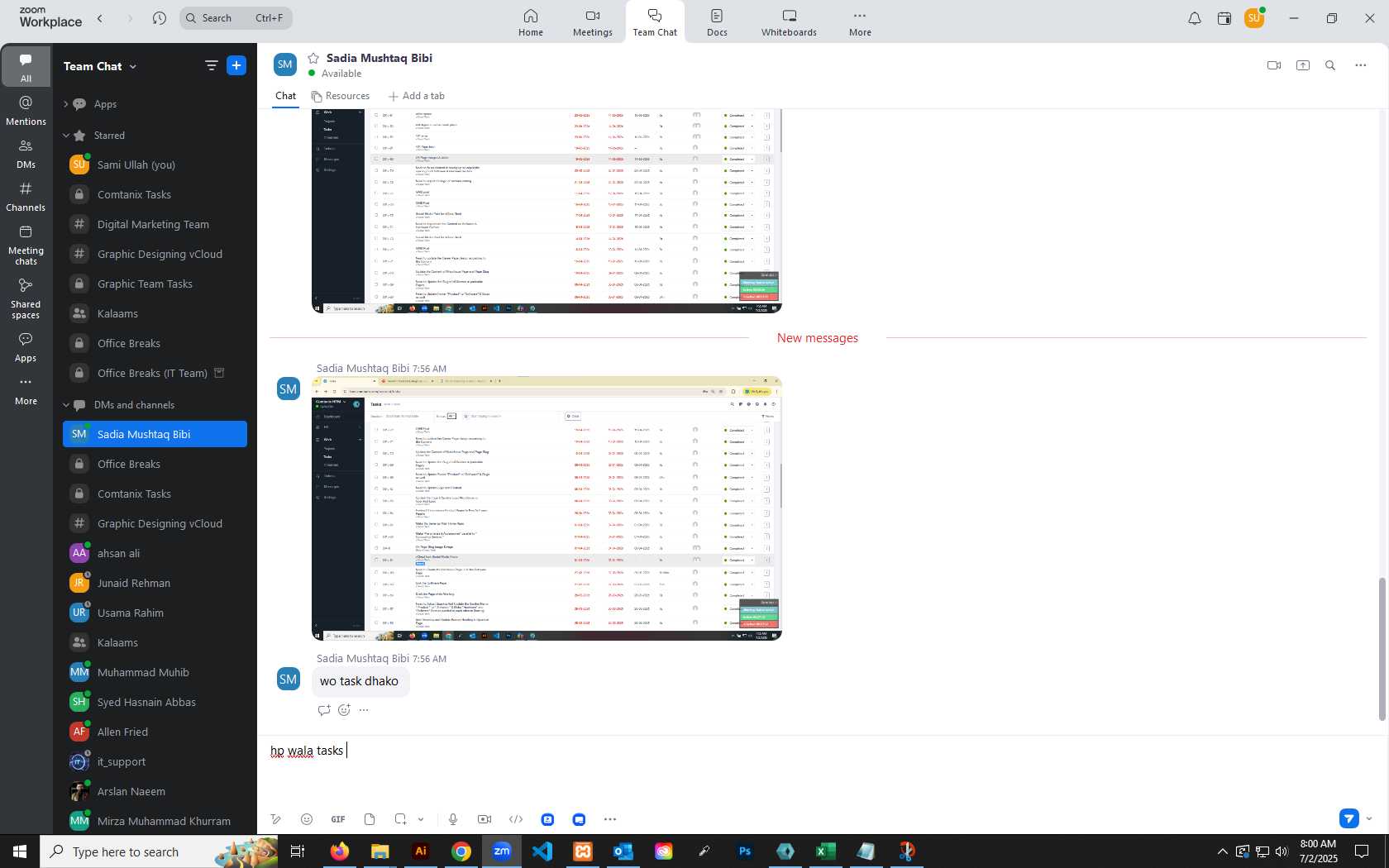Click Add a tab in chat header
The width and height of the screenshot is (1389, 868).
point(417,96)
